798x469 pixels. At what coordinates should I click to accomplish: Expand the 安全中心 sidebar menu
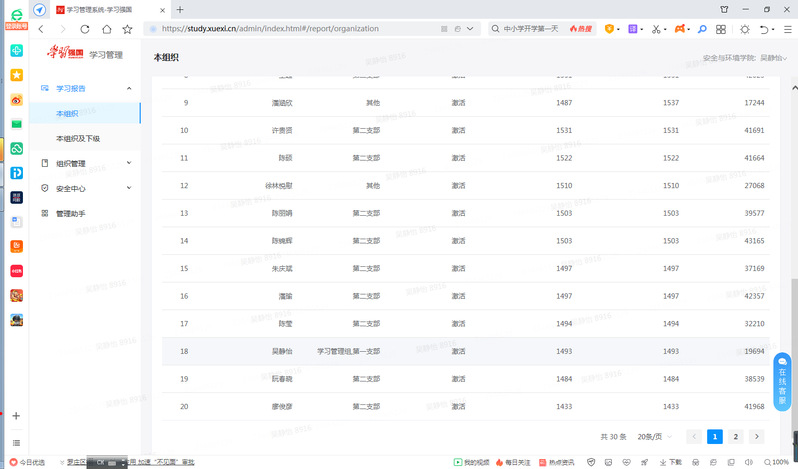(x=129, y=188)
